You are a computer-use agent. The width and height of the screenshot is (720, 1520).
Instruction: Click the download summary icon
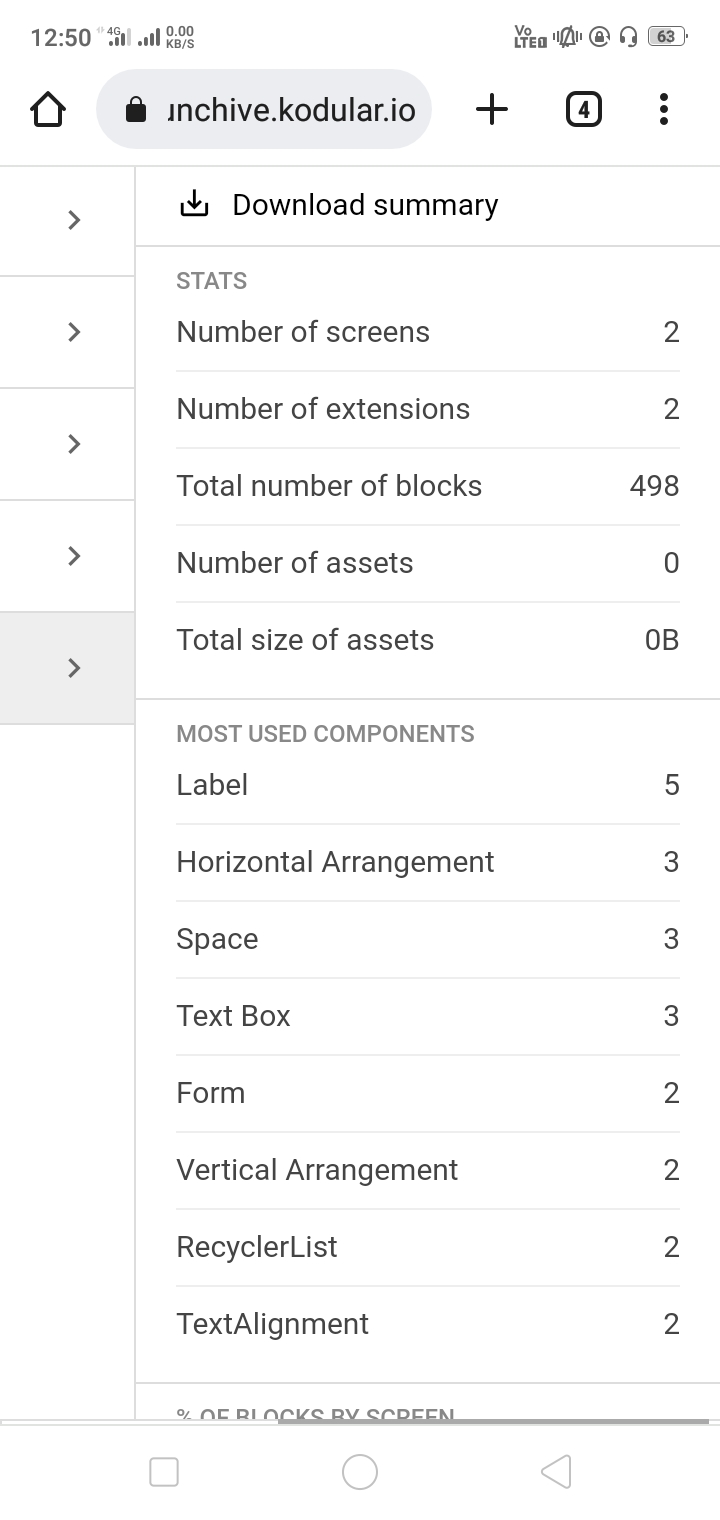[x=194, y=204]
